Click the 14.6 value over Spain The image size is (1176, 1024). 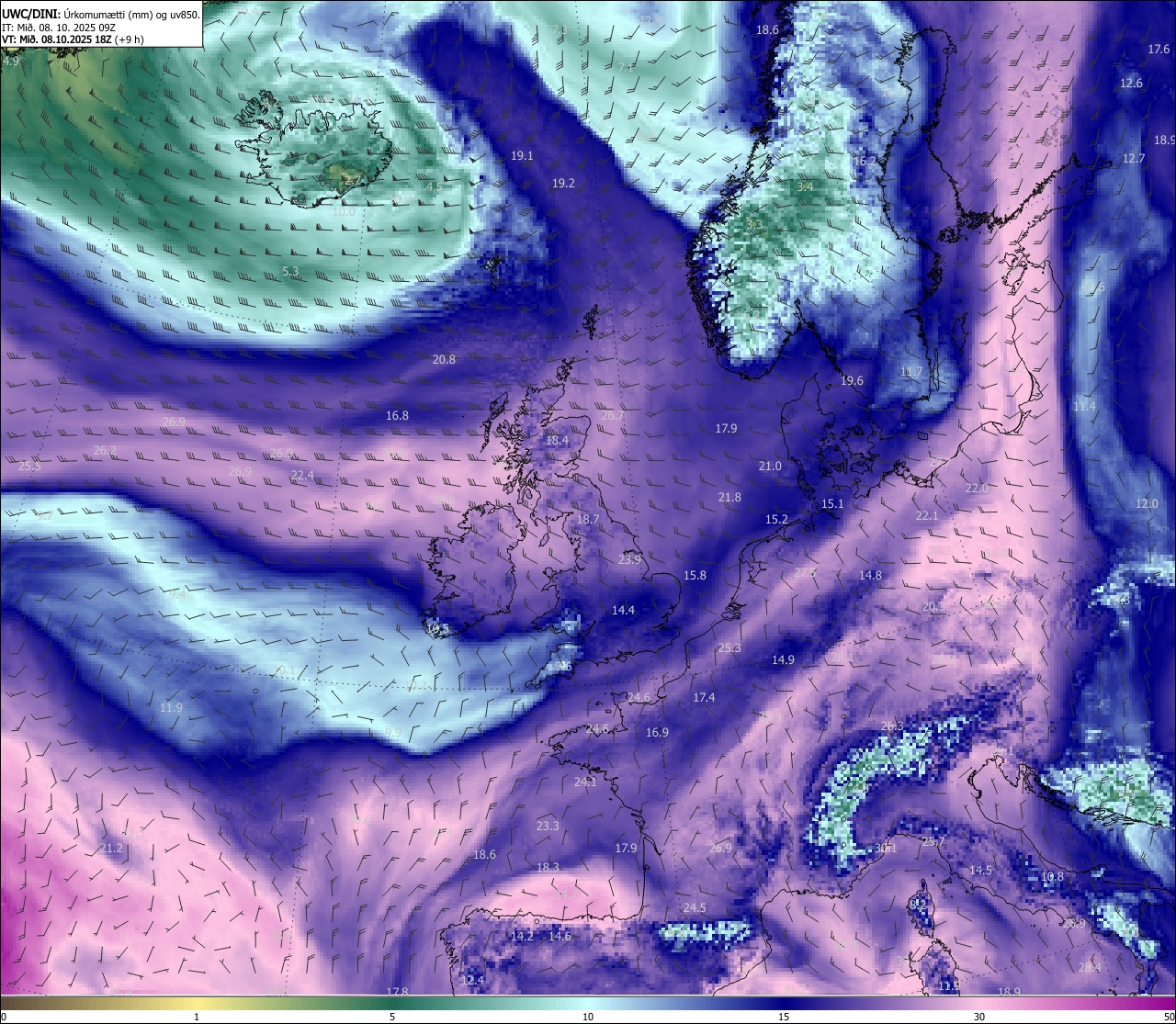(560, 937)
